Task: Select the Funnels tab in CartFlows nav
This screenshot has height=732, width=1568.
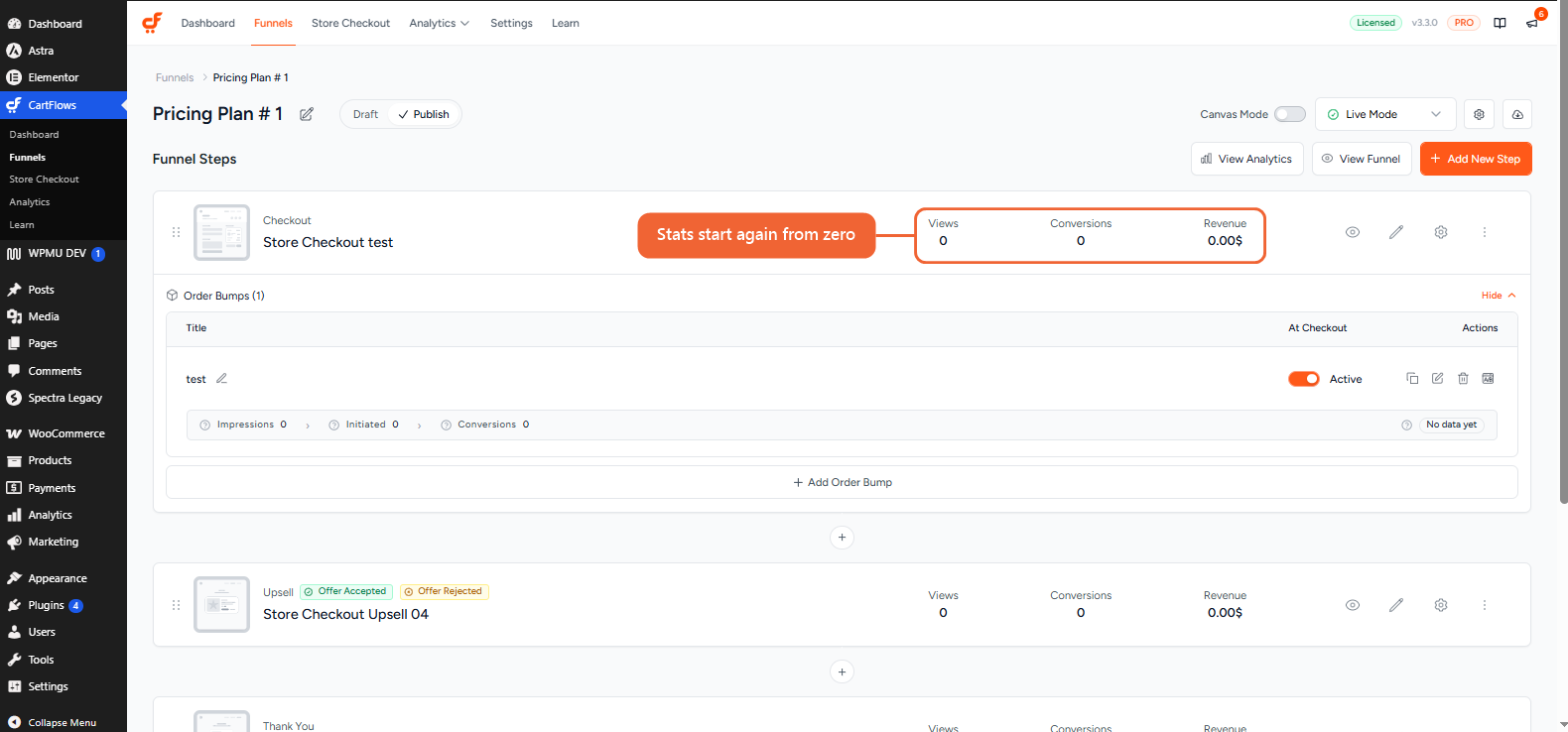Action: [273, 23]
